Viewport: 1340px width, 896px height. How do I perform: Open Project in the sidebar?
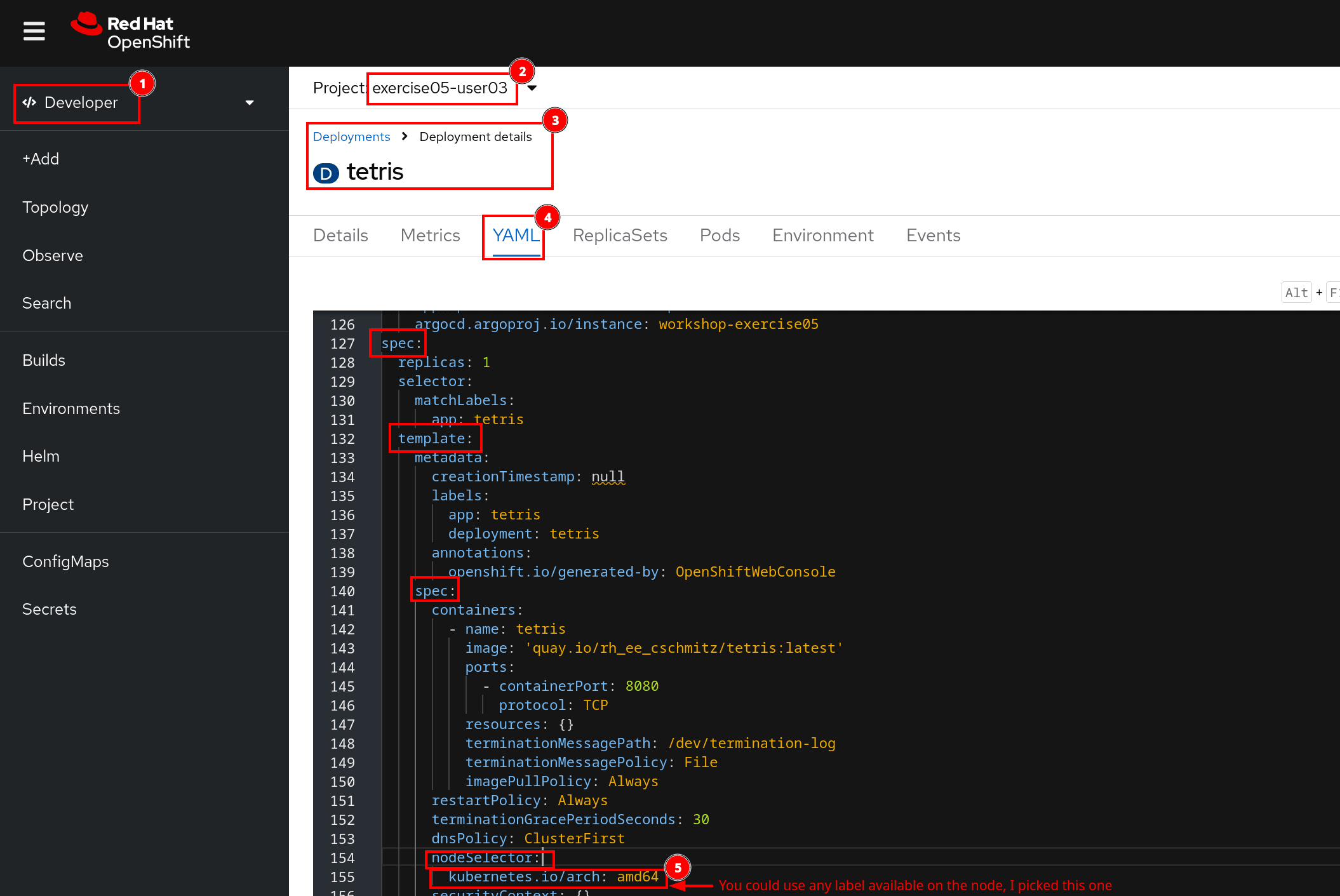pyautogui.click(x=48, y=504)
